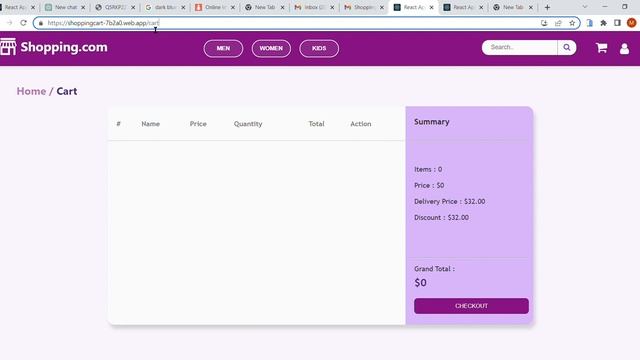The height and width of the screenshot is (360, 640).
Task: Open the user account icon
Action: (x=624, y=49)
